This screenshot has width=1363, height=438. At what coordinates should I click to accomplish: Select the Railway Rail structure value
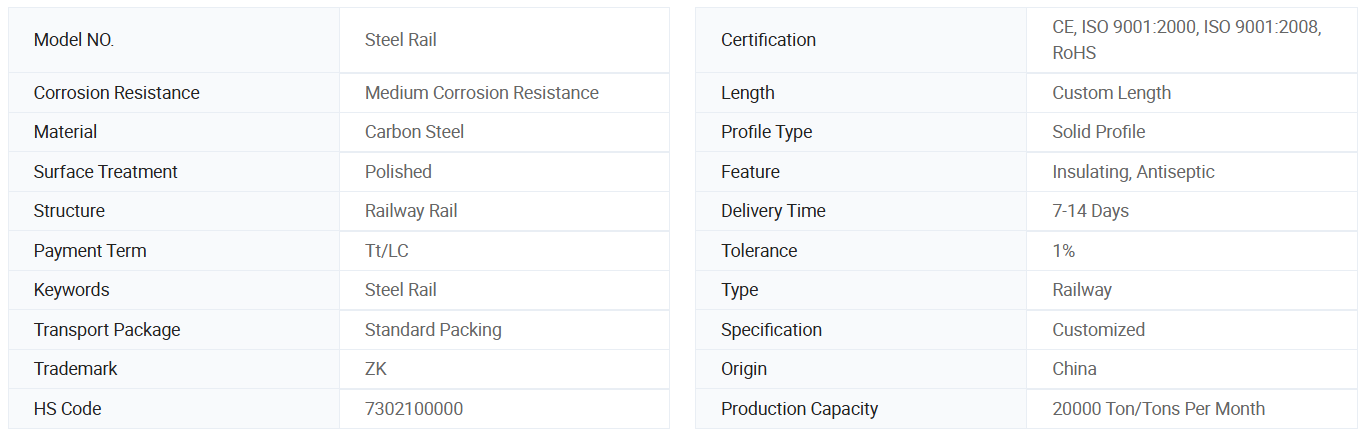tap(411, 211)
